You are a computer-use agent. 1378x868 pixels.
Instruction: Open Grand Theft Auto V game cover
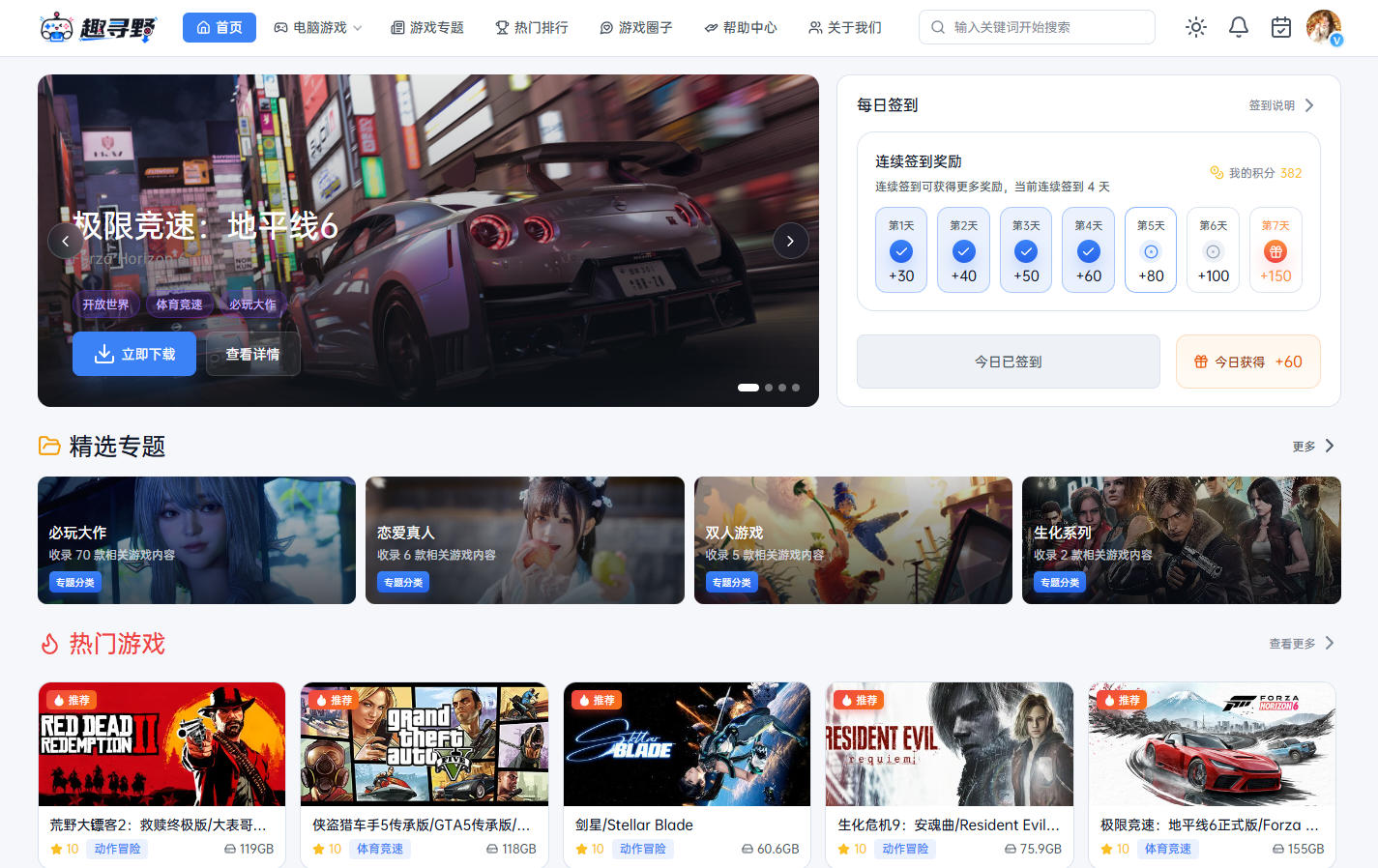coord(425,744)
